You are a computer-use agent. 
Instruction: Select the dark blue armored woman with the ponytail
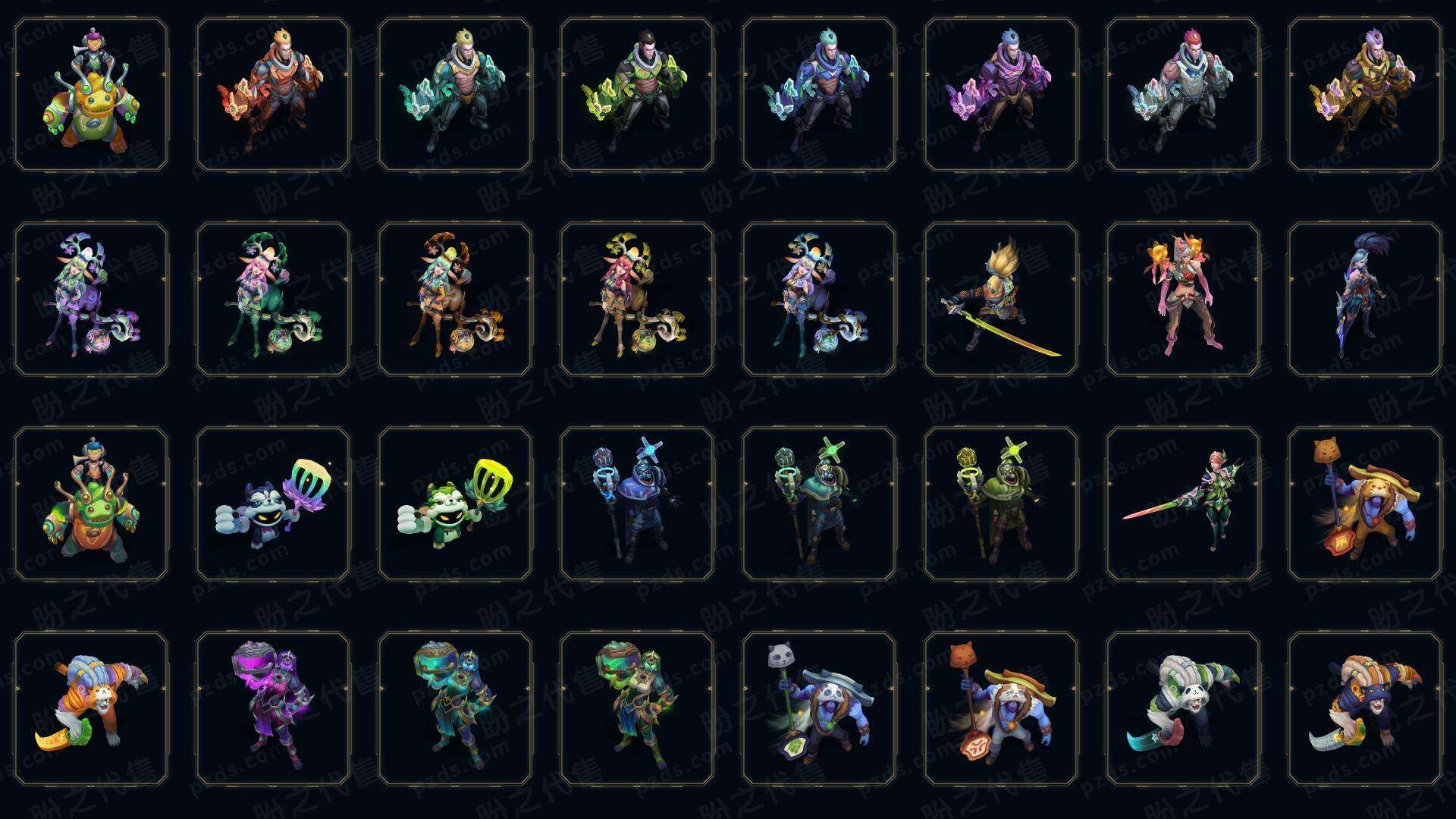click(x=1365, y=299)
